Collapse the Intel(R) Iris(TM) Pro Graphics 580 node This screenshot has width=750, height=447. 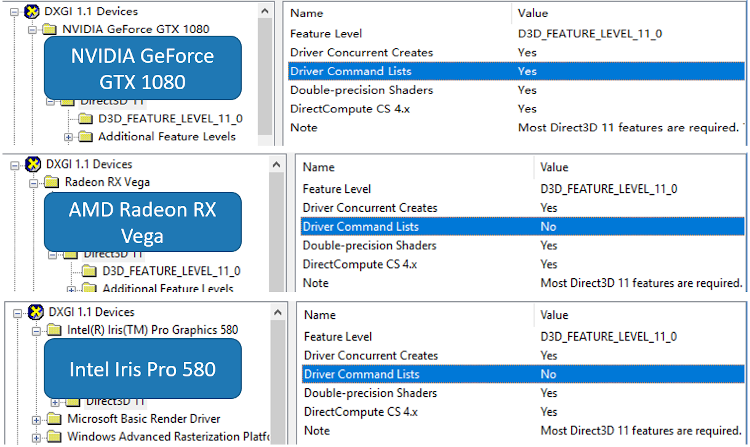click(34, 329)
